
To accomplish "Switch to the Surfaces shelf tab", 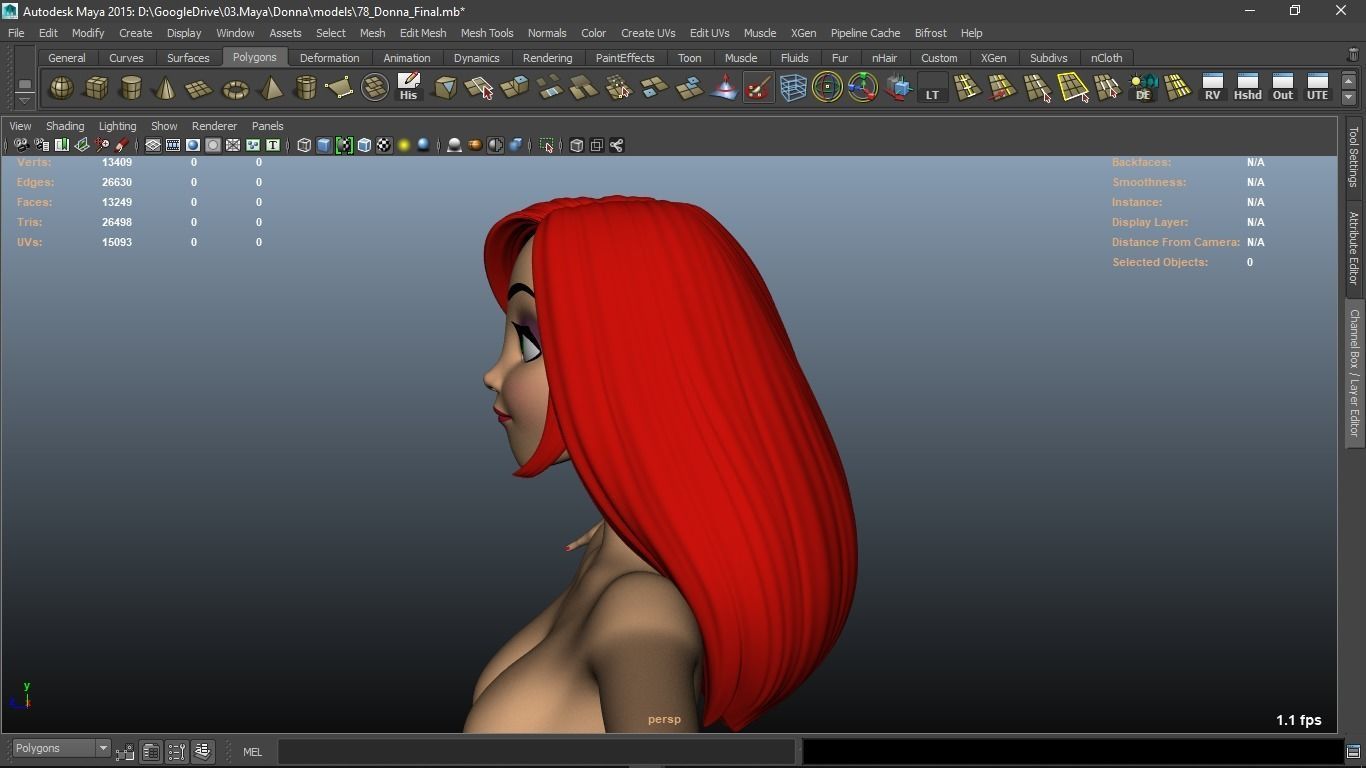I will [x=188, y=58].
